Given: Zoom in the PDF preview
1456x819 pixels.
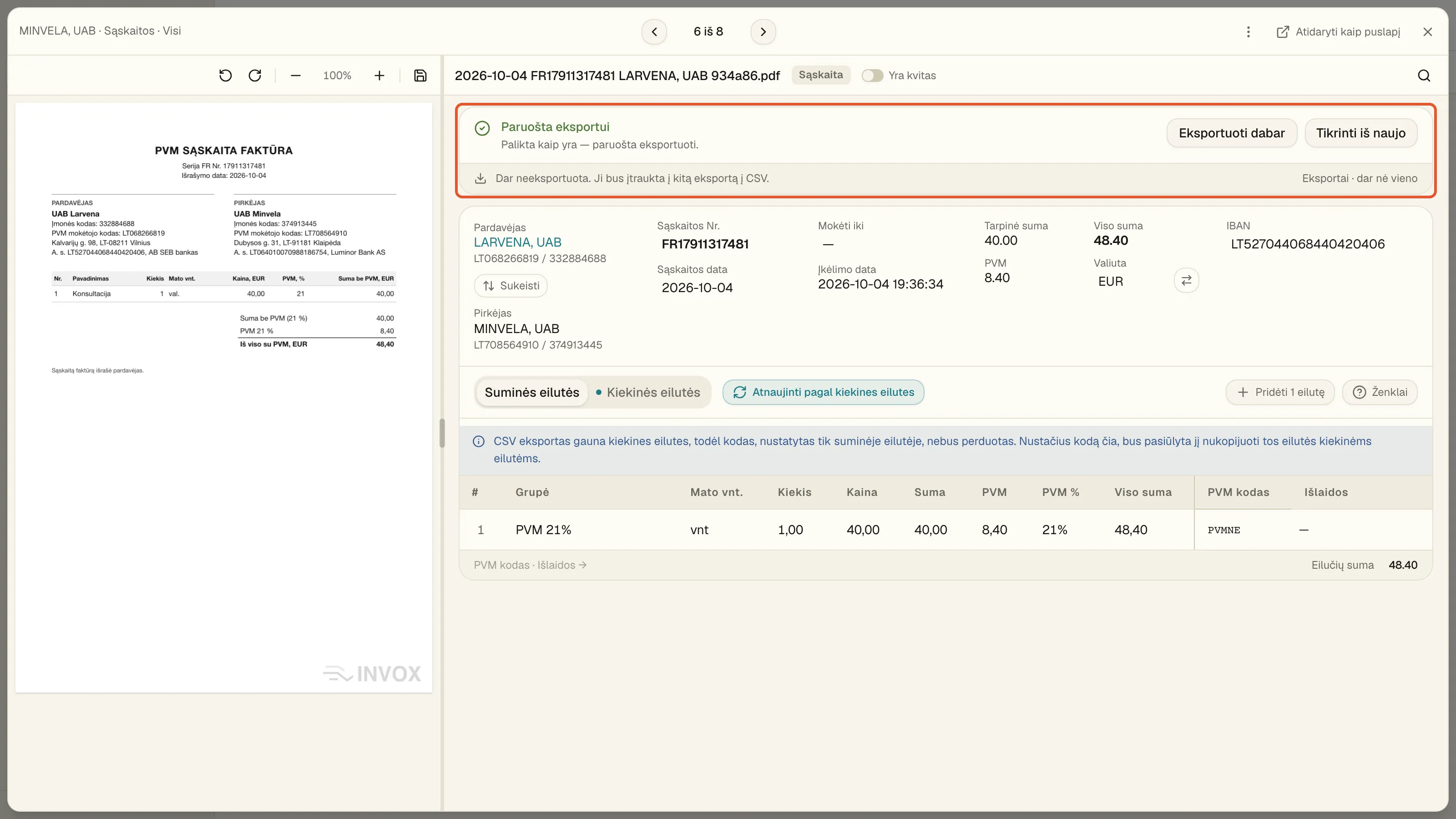Looking at the screenshot, I should [379, 75].
